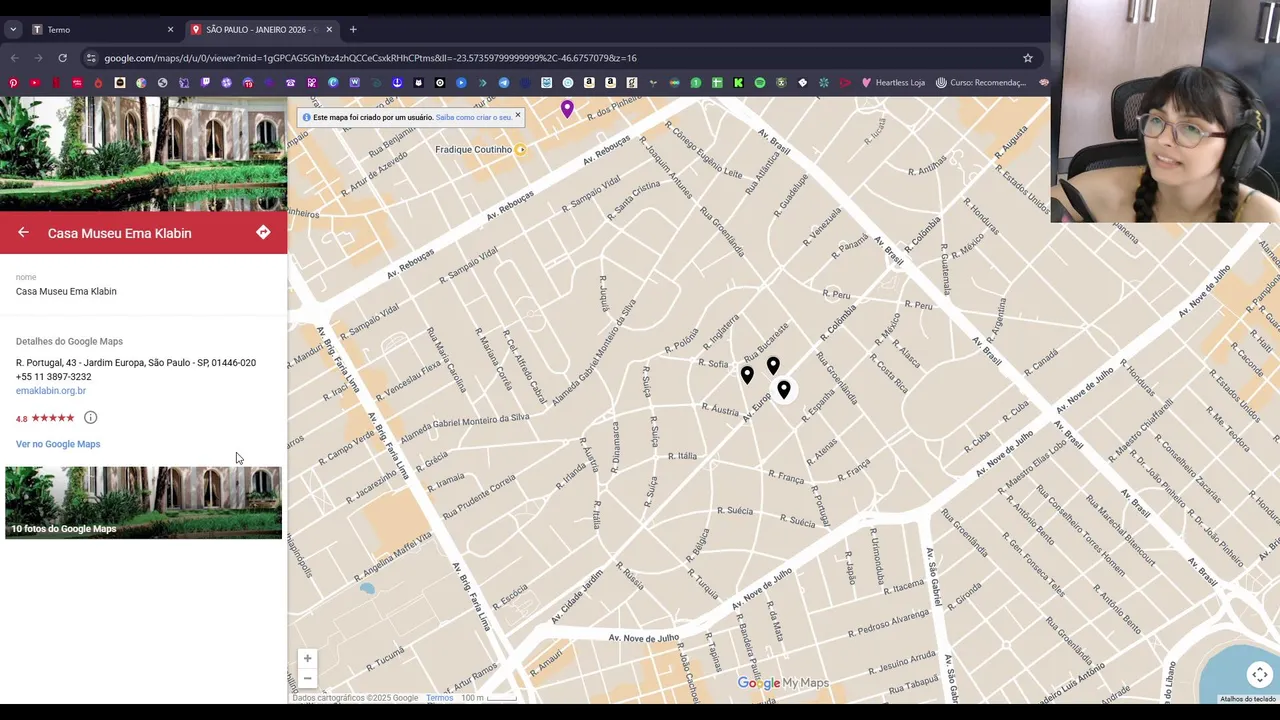Click the address bar URL
Image resolution: width=1280 pixels, height=720 pixels.
click(370, 58)
